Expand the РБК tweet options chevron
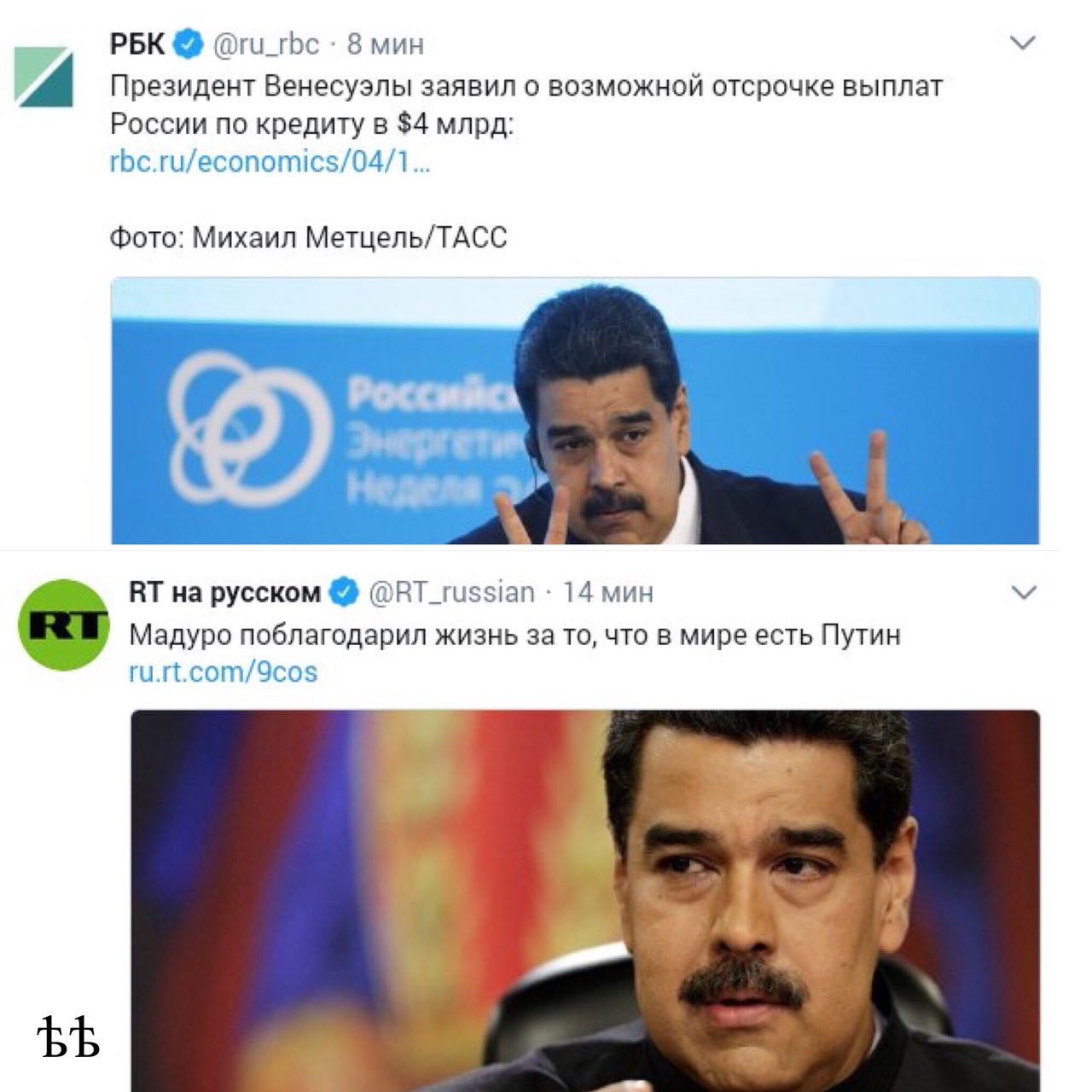Viewport: 1092px width, 1092px height. coord(1023,43)
